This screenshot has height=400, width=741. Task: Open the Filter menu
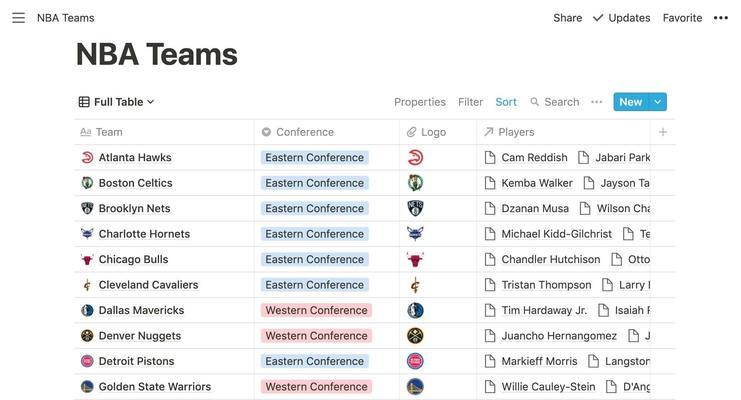coord(470,102)
